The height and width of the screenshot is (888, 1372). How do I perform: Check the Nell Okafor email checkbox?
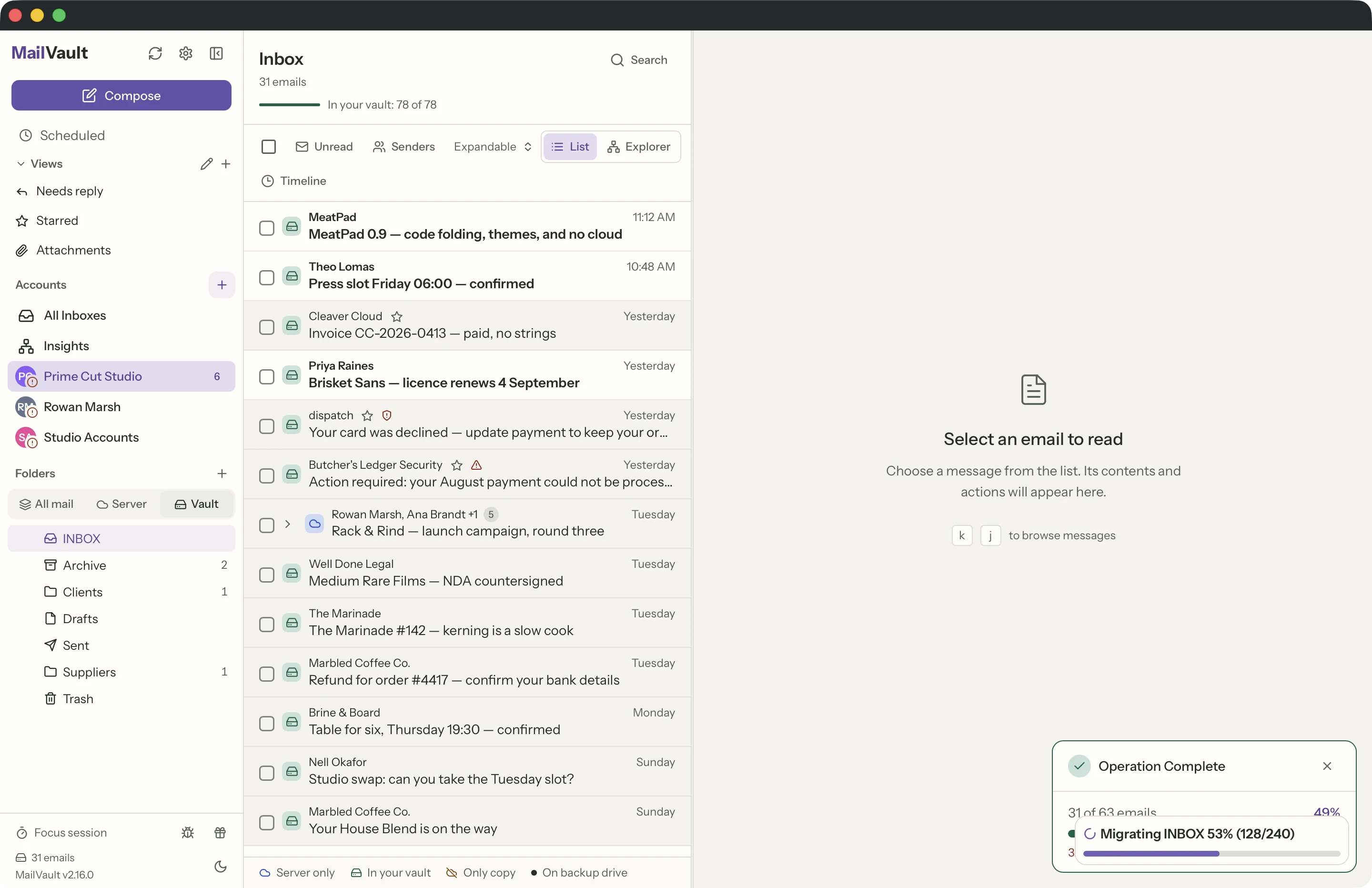tap(266, 773)
